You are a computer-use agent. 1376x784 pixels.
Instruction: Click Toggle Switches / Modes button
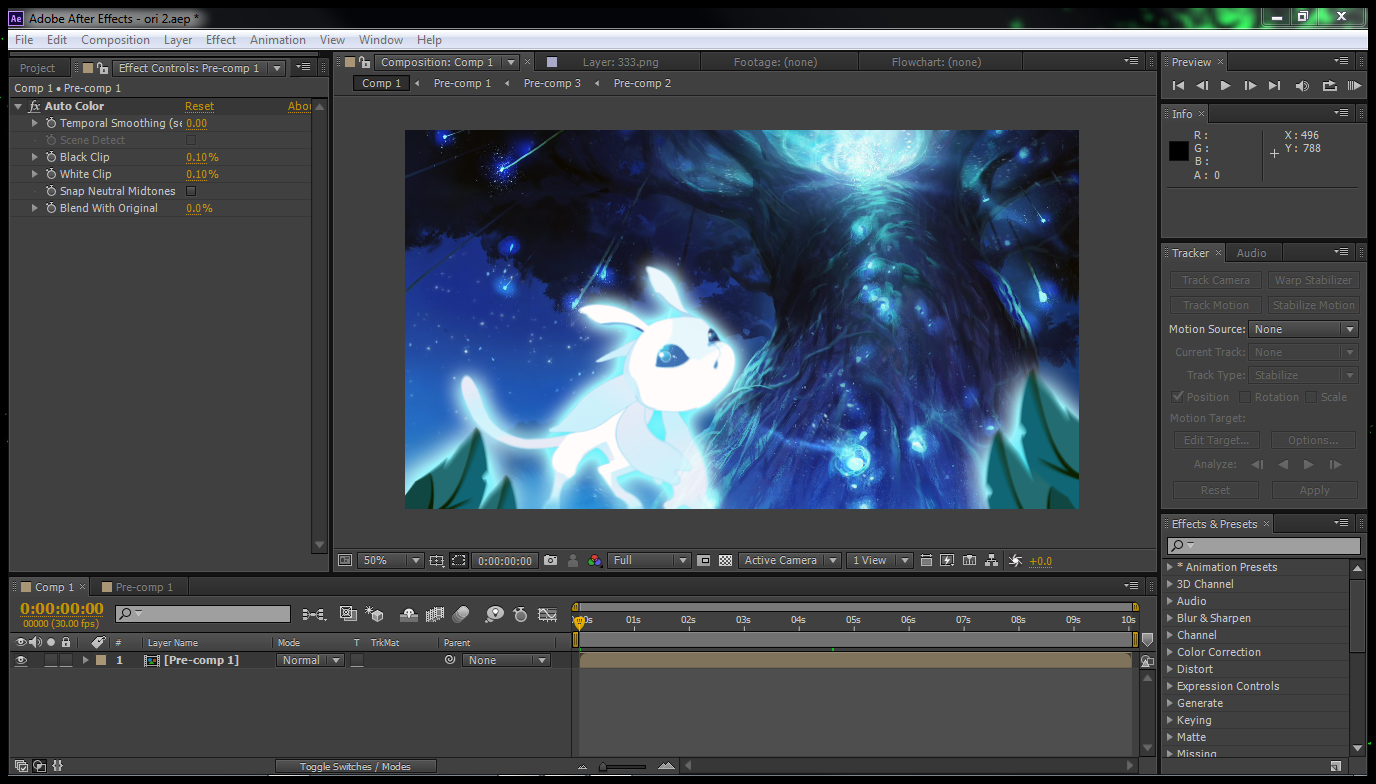click(x=355, y=767)
